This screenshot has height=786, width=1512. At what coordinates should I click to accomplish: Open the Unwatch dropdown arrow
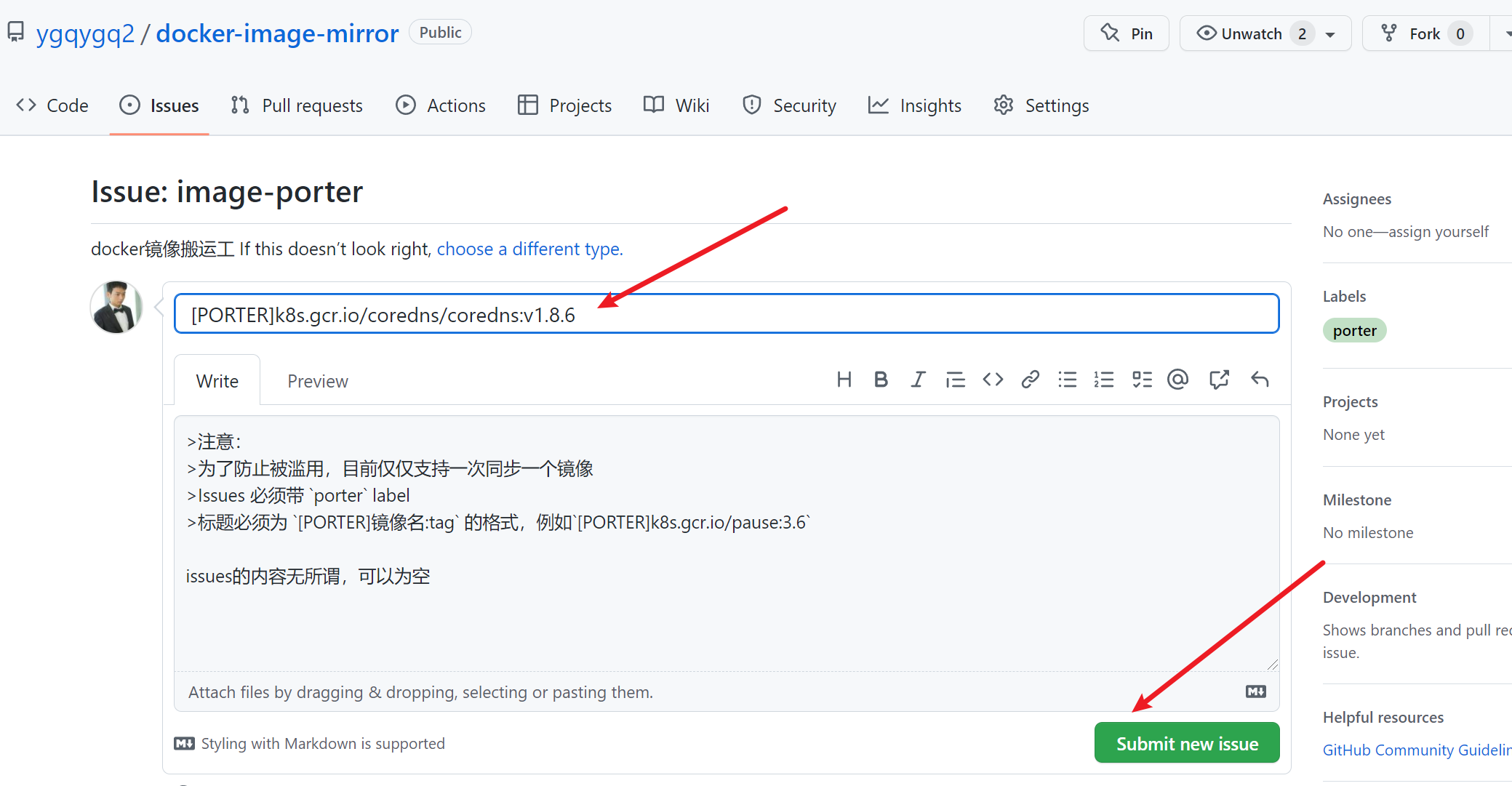1330,34
